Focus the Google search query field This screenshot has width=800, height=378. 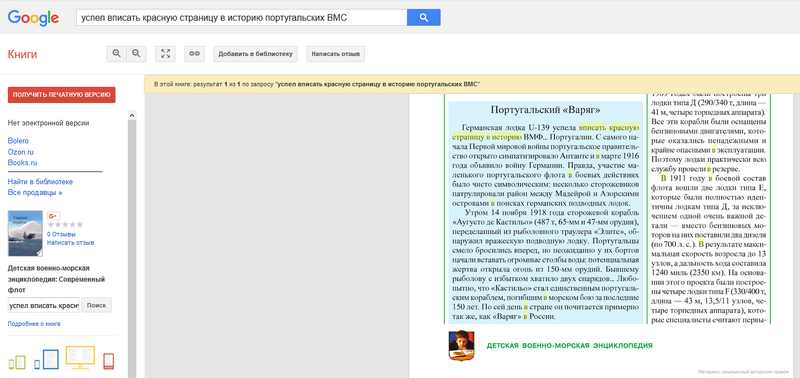point(242,17)
